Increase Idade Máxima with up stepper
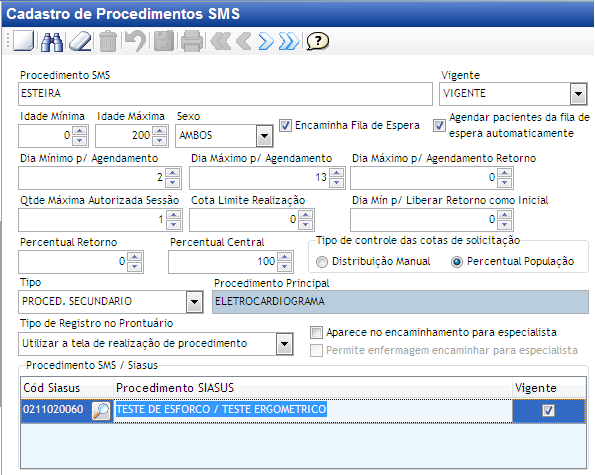 [x=160, y=131]
